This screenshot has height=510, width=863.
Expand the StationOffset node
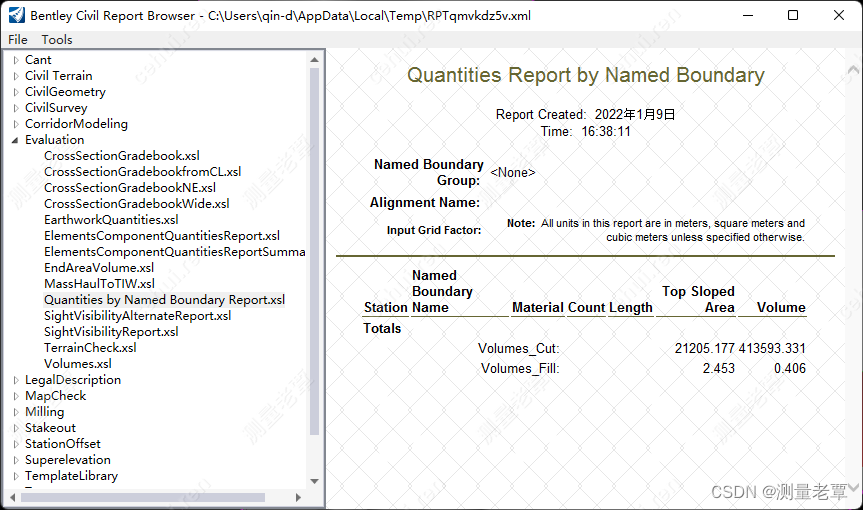[x=16, y=443]
